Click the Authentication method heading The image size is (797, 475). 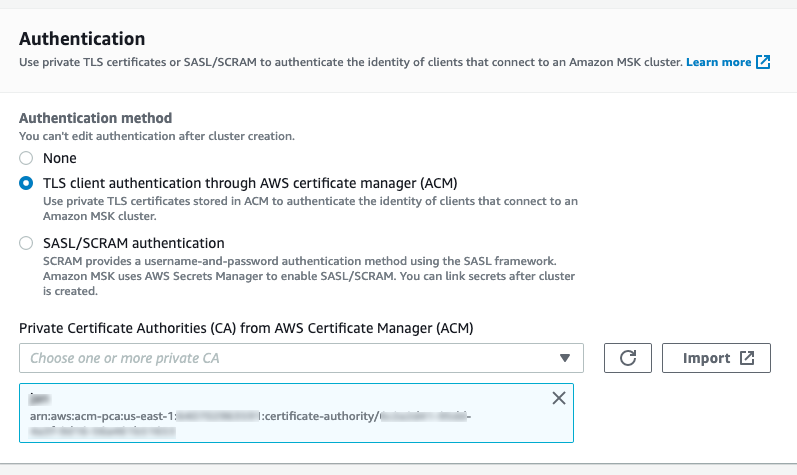point(96,118)
